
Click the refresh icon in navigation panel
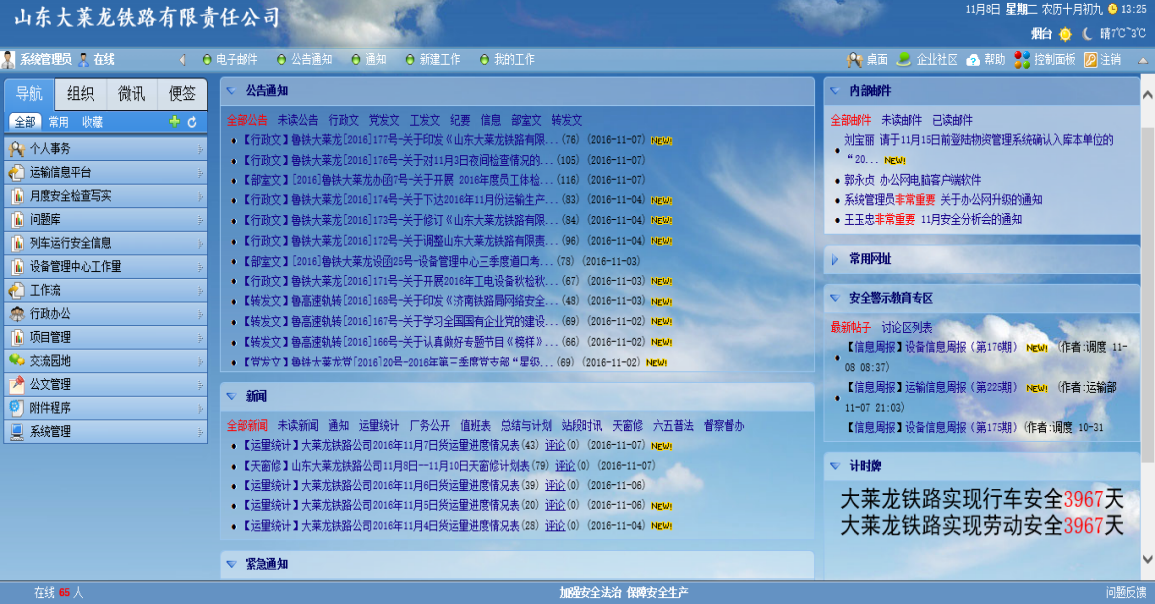(x=192, y=122)
